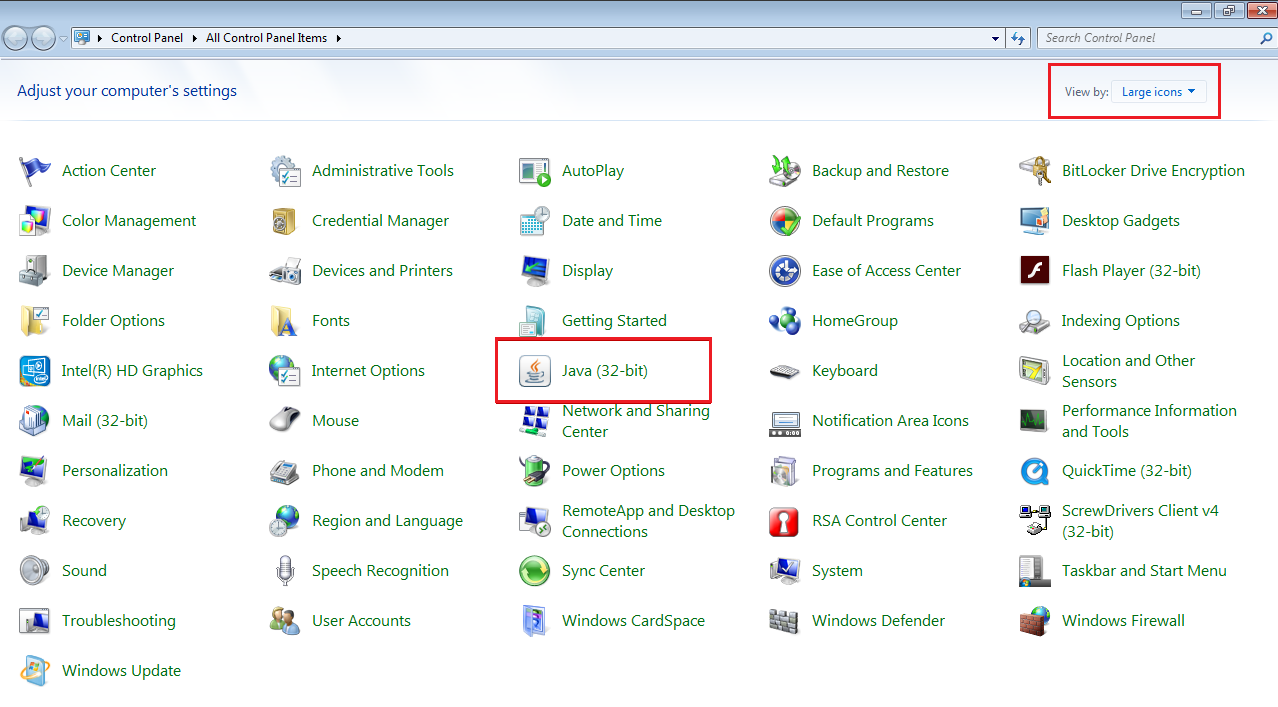The height and width of the screenshot is (707, 1278).
Task: Expand the arrow between Control Panel and All Items
Action: point(194,38)
